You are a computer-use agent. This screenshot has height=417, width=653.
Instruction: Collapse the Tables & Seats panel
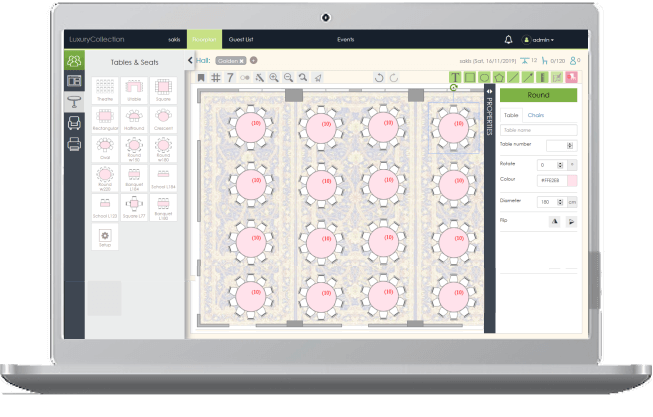(190, 60)
